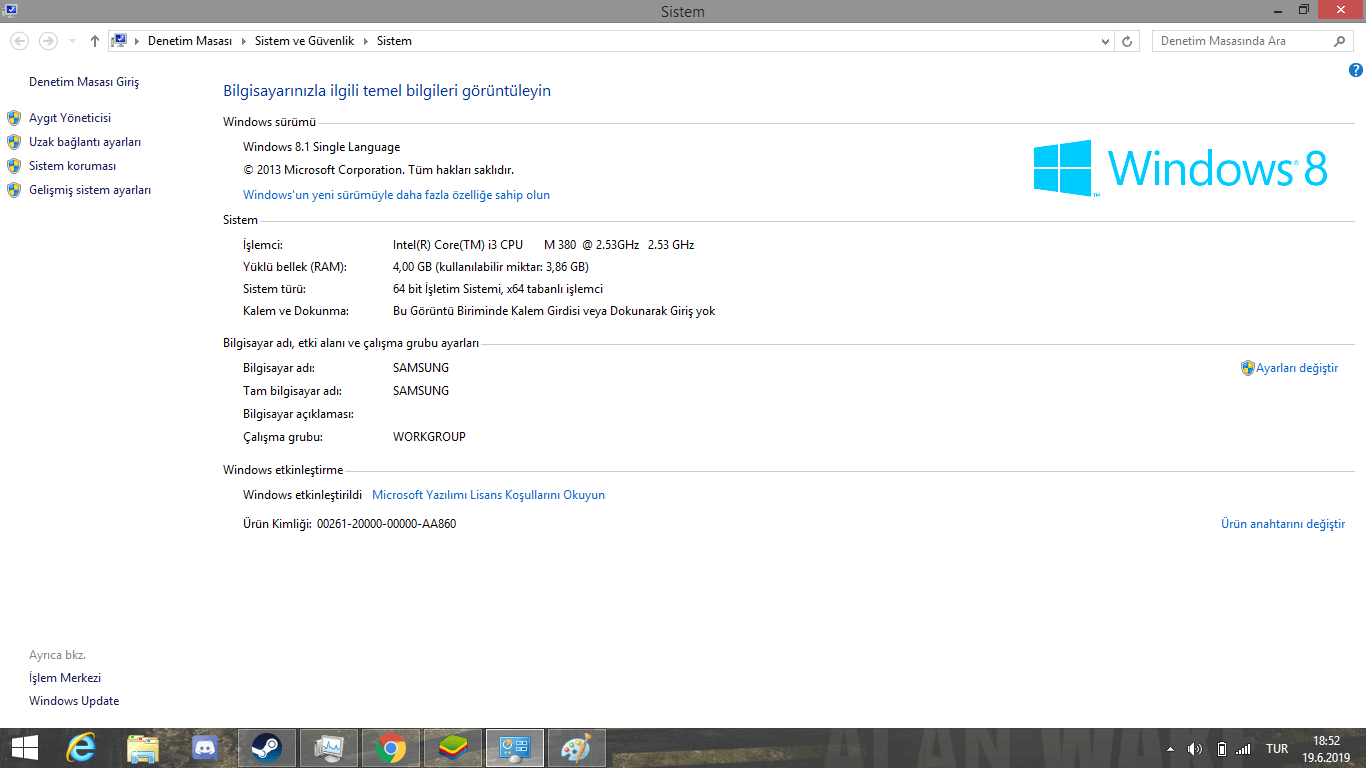Screen dimensions: 1366x768
Task: Click Windows 8.1 Single Language text
Action: click(321, 147)
